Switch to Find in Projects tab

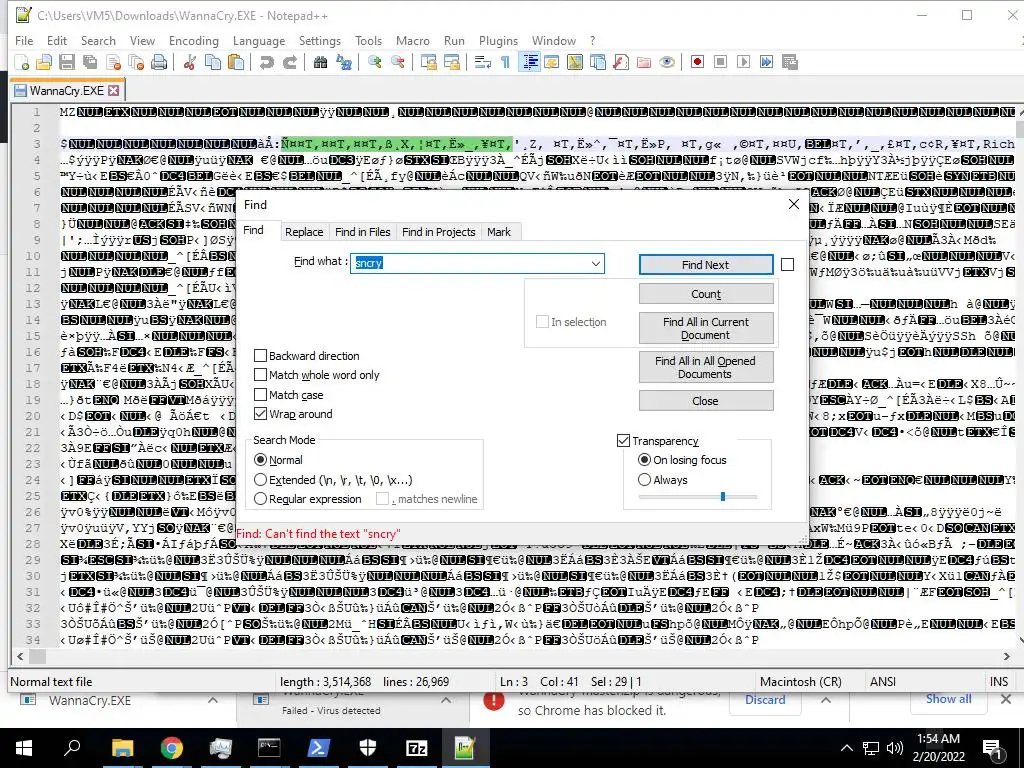[x=439, y=232]
